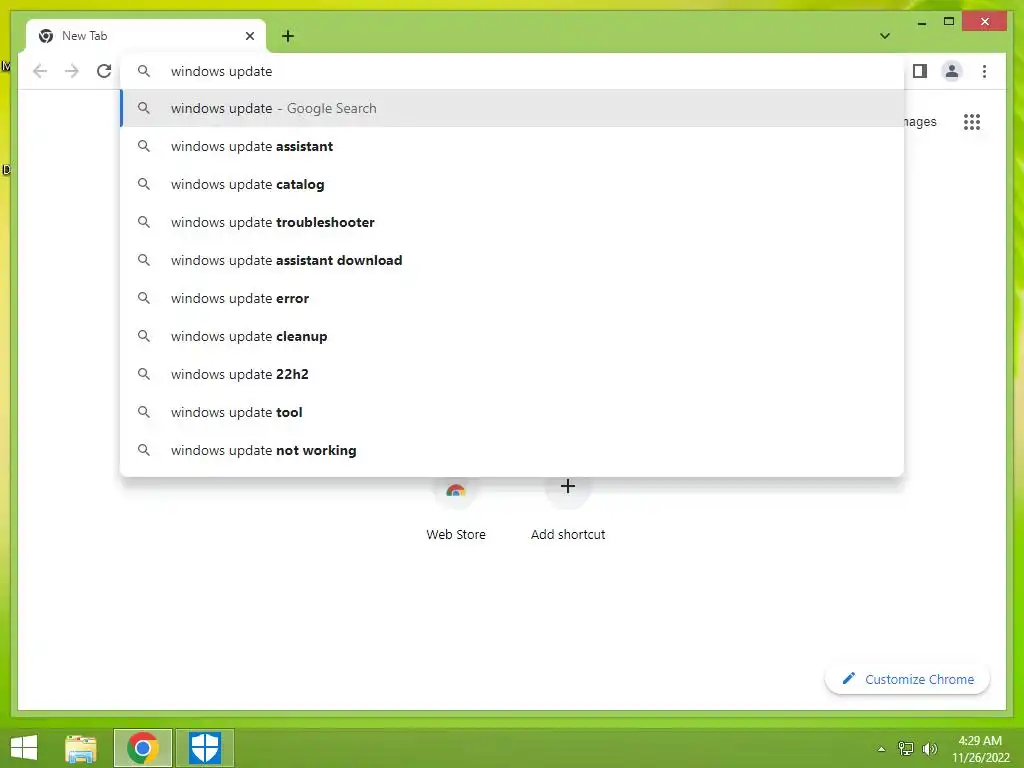Select the New Tab tab
This screenshot has width=1024, height=768.
(146, 36)
